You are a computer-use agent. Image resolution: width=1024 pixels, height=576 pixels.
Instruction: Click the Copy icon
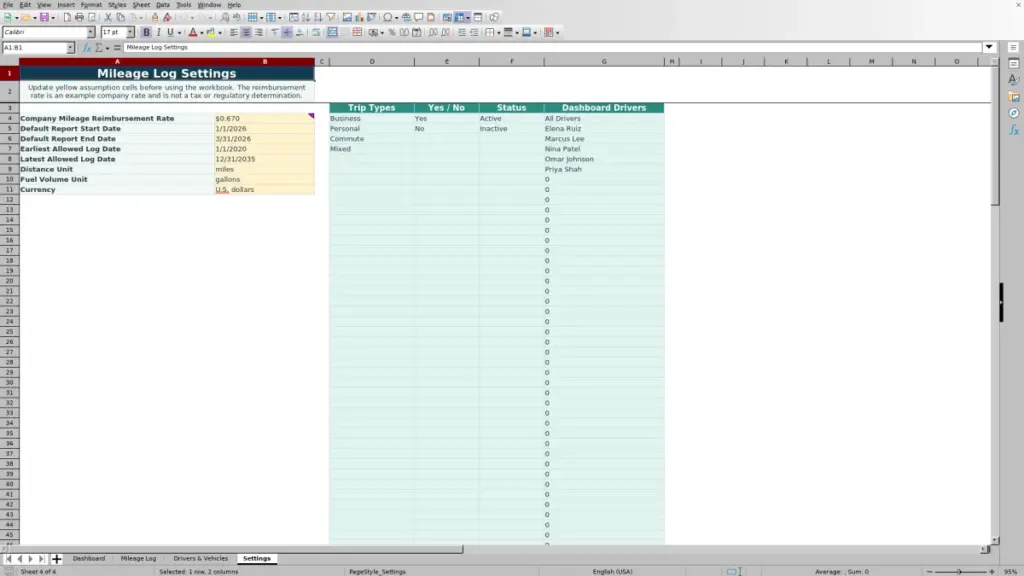click(120, 18)
